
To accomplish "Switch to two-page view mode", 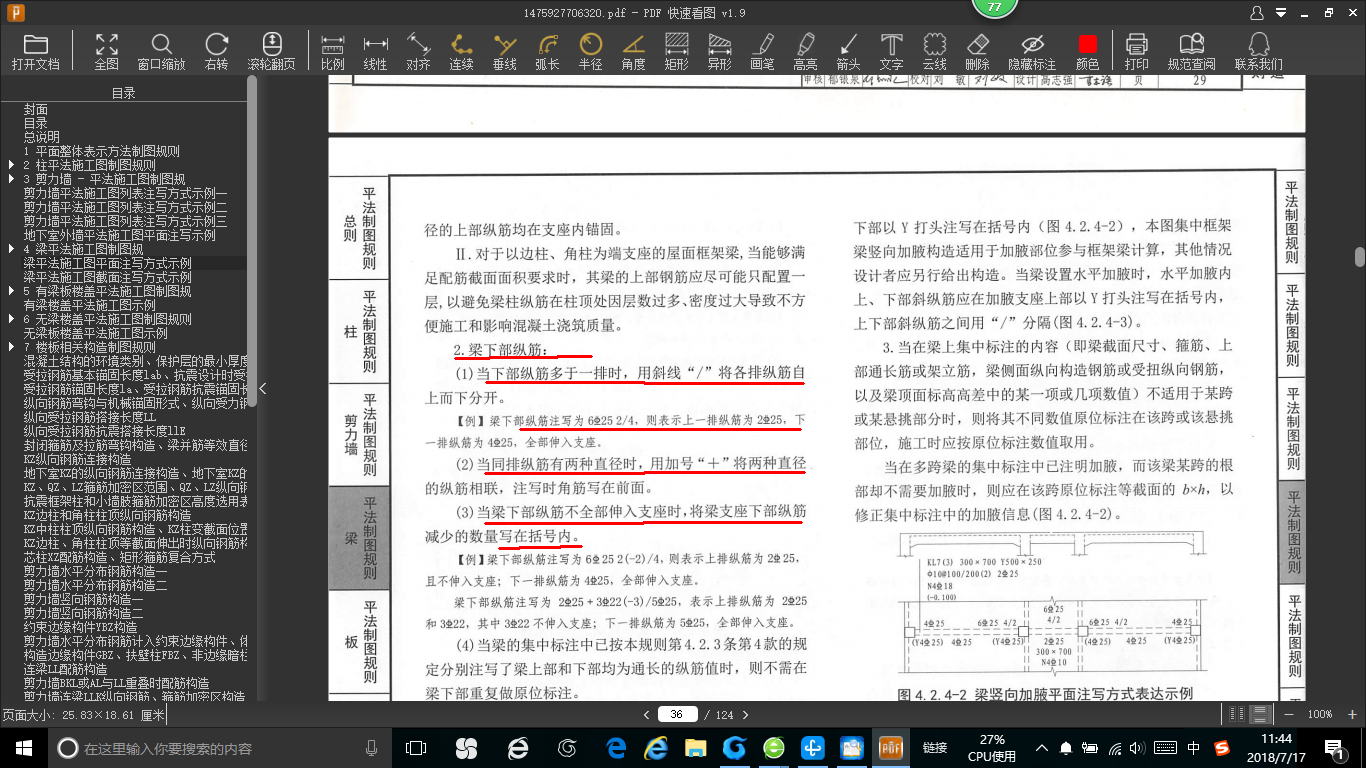I will click(x=1239, y=714).
